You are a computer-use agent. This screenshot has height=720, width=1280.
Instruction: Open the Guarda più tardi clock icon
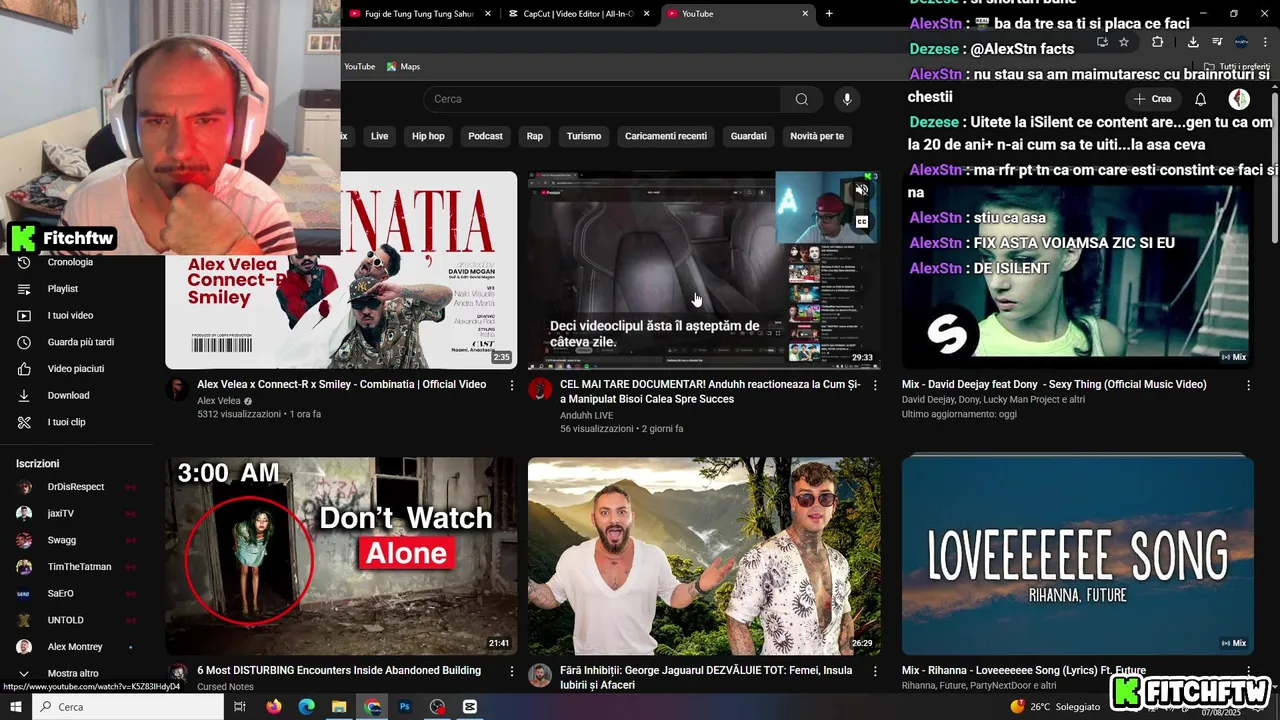coord(24,342)
